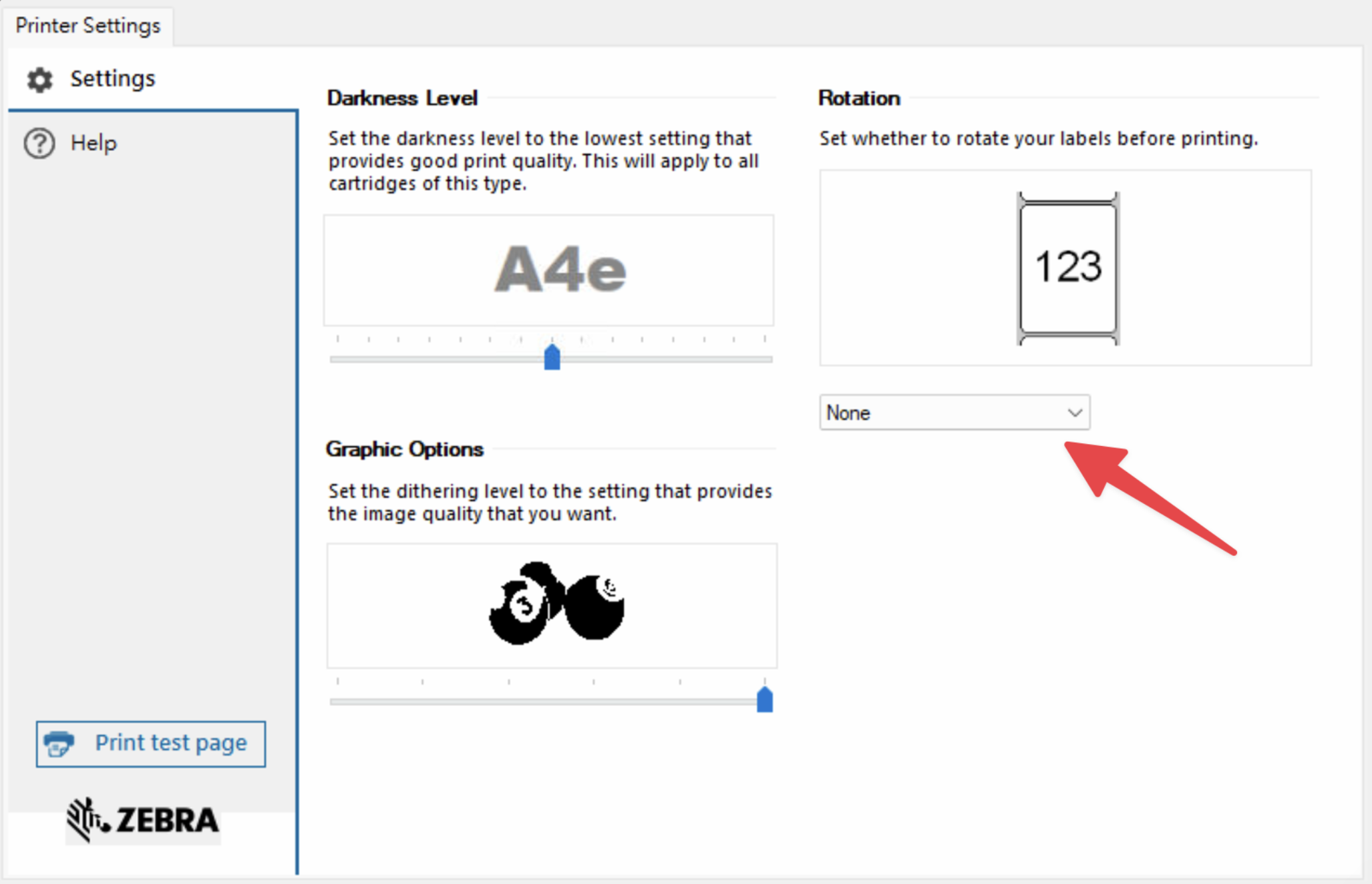This screenshot has width=1372, height=884.
Task: Switch to the Printer Settings tab
Action: [x=88, y=25]
